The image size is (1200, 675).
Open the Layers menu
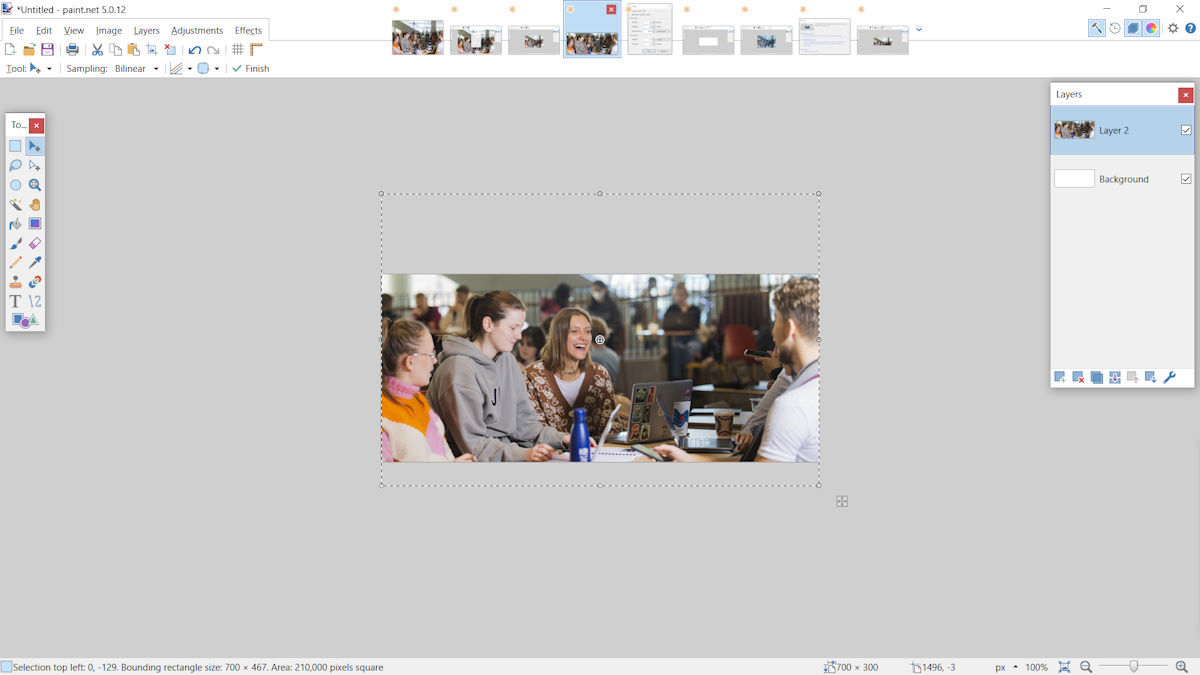click(147, 30)
